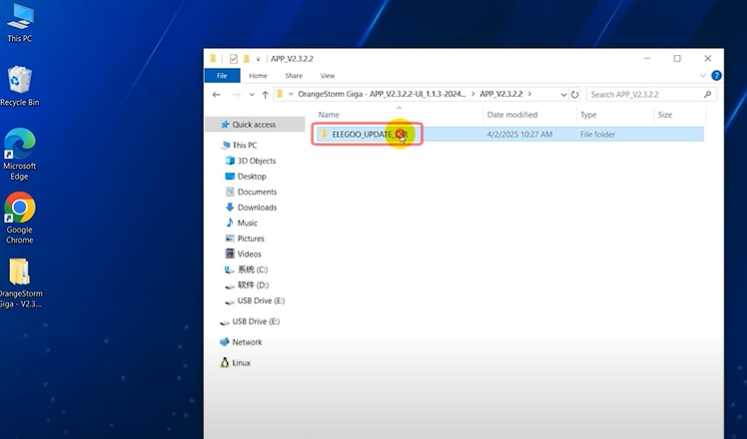
Task: Go back to the previous folder
Action: click(x=218, y=94)
